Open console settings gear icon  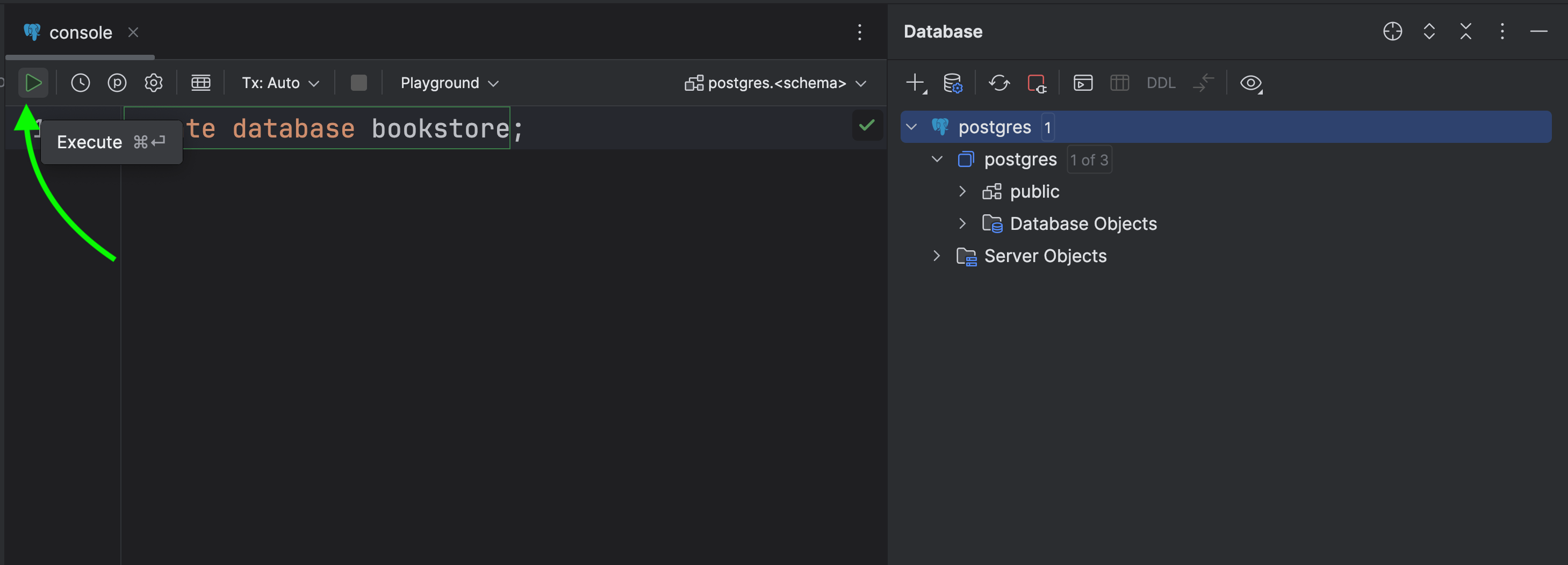point(153,83)
